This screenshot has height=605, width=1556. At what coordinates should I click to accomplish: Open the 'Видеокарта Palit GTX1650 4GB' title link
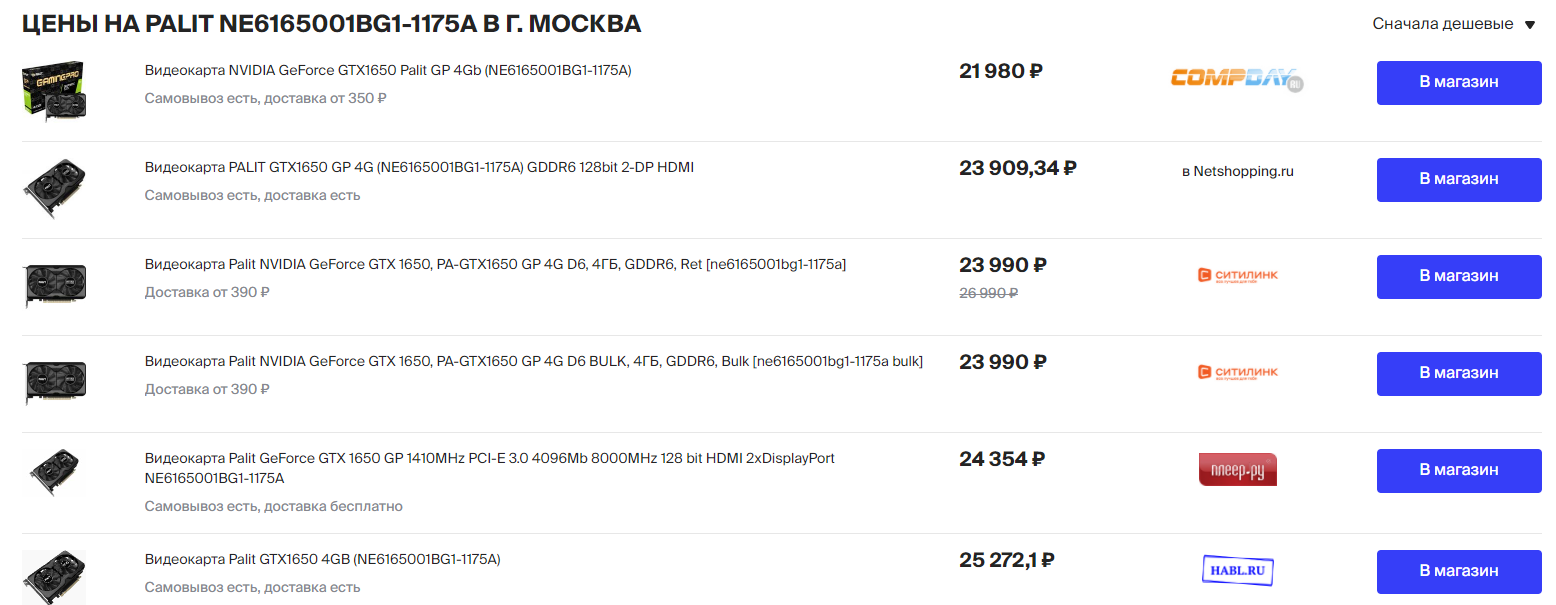pyautogui.click(x=322, y=559)
